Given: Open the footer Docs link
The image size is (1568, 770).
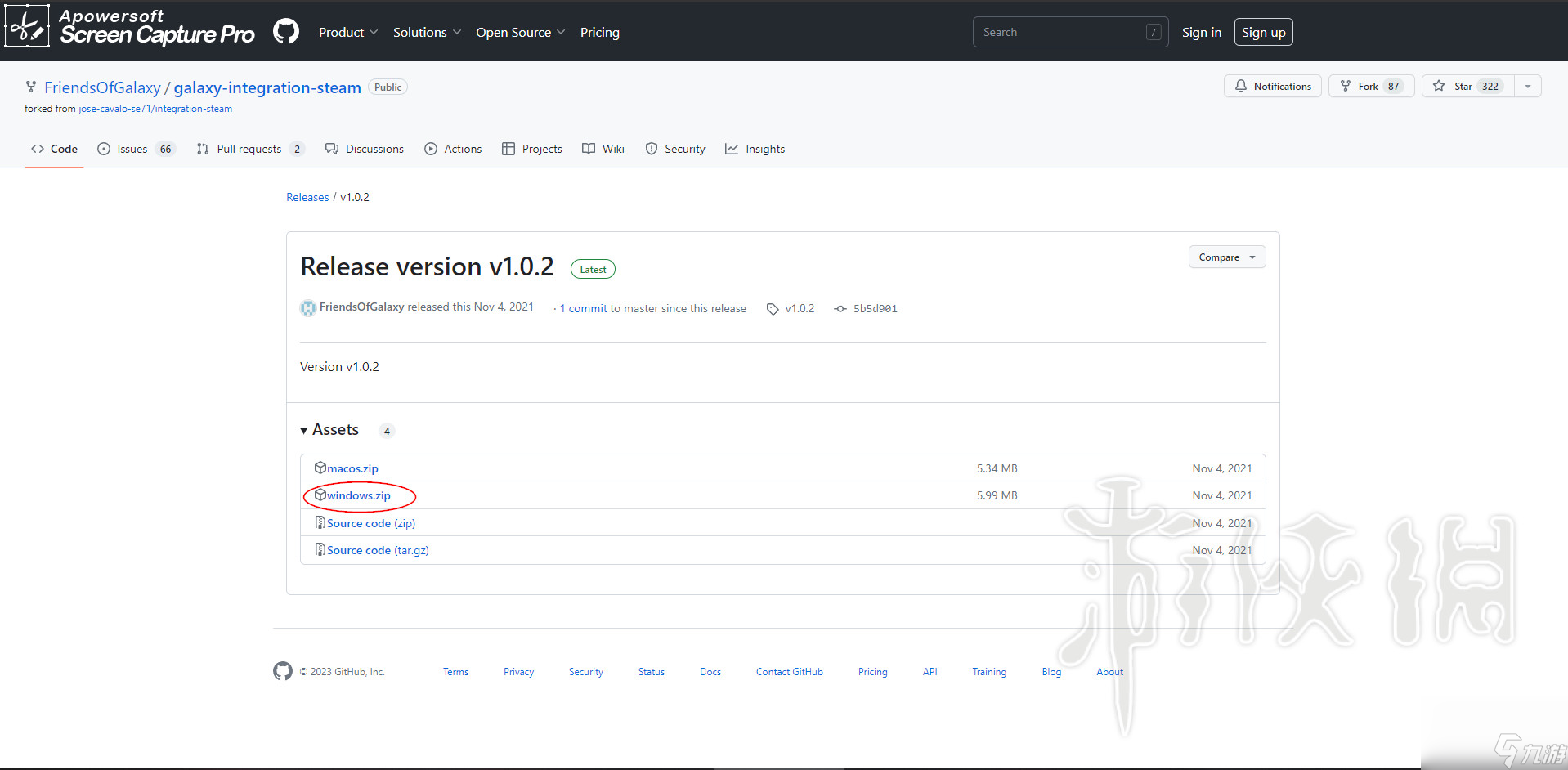Looking at the screenshot, I should pos(710,672).
